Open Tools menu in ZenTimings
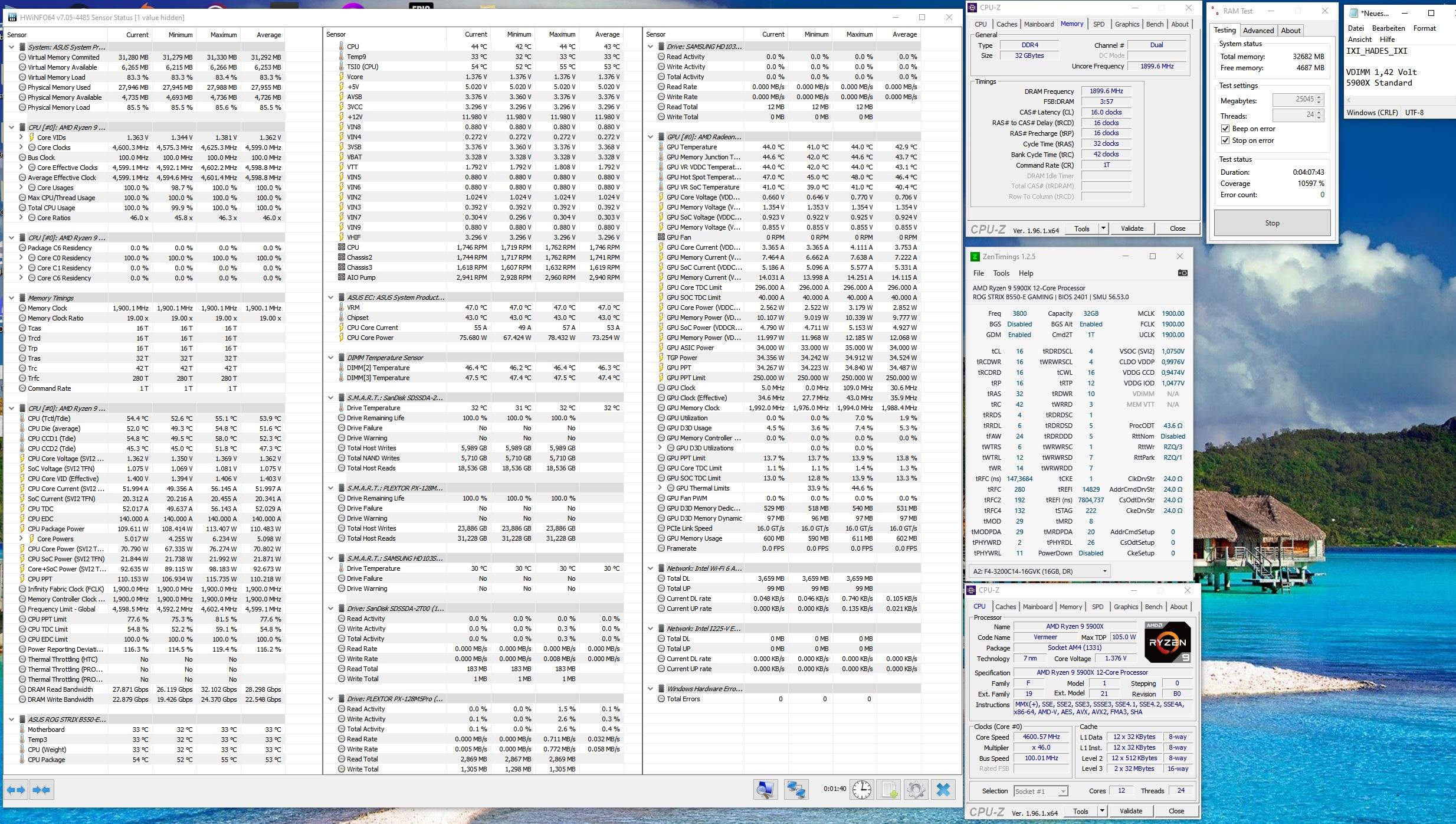This screenshot has height=824, width=1456. pyautogui.click(x=1001, y=273)
